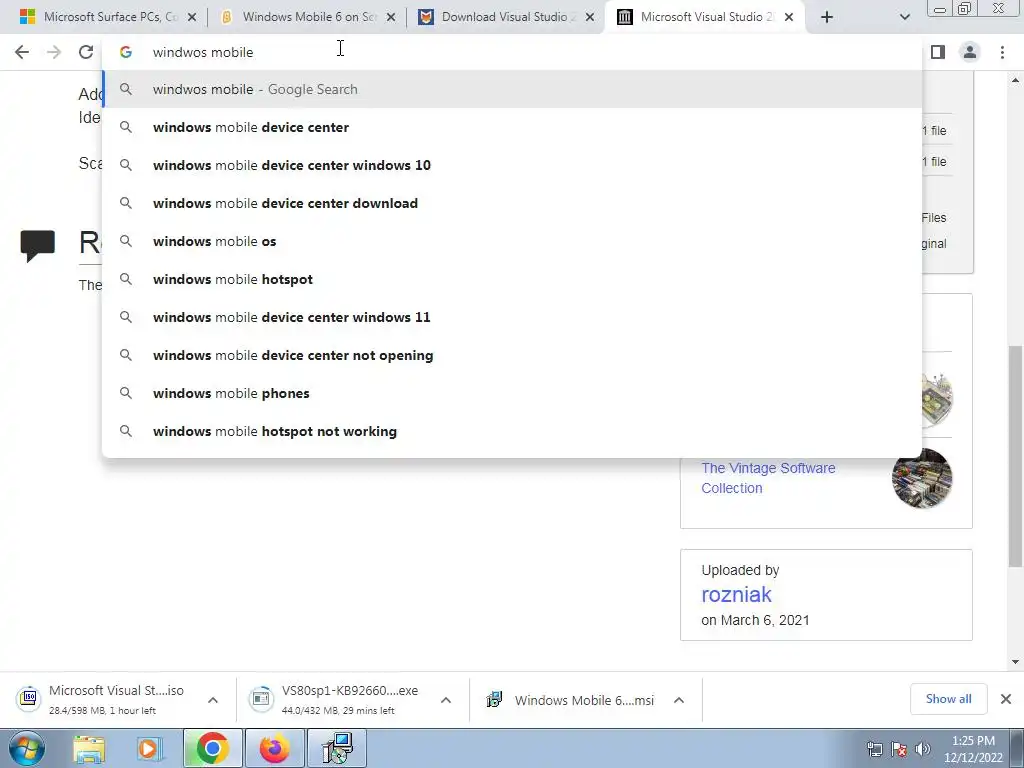The image size is (1024, 768).
Task: Choose suggestion 'windows mobile hotspot not working'
Action: coord(512,431)
